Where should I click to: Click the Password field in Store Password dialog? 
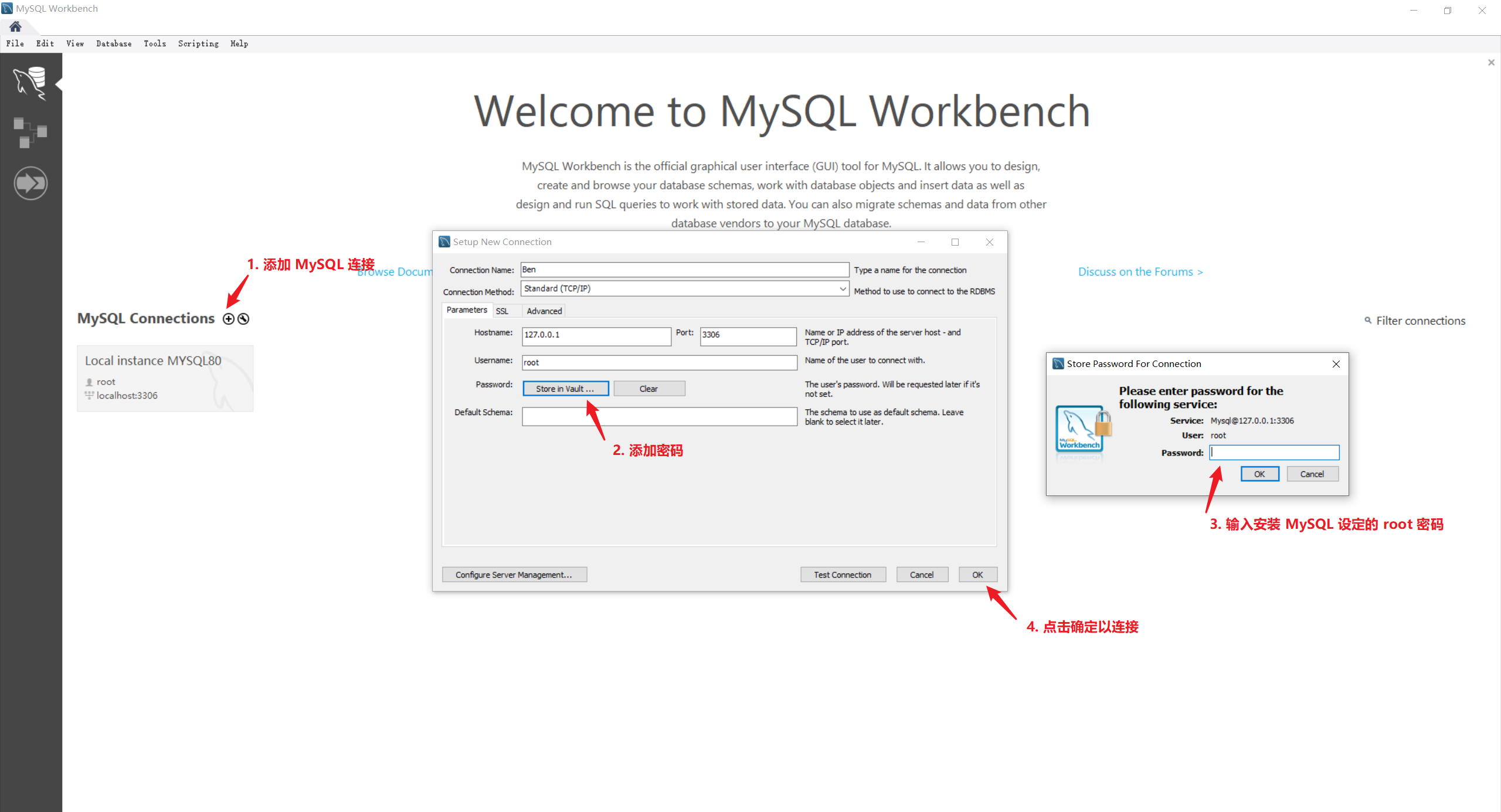coord(1274,453)
